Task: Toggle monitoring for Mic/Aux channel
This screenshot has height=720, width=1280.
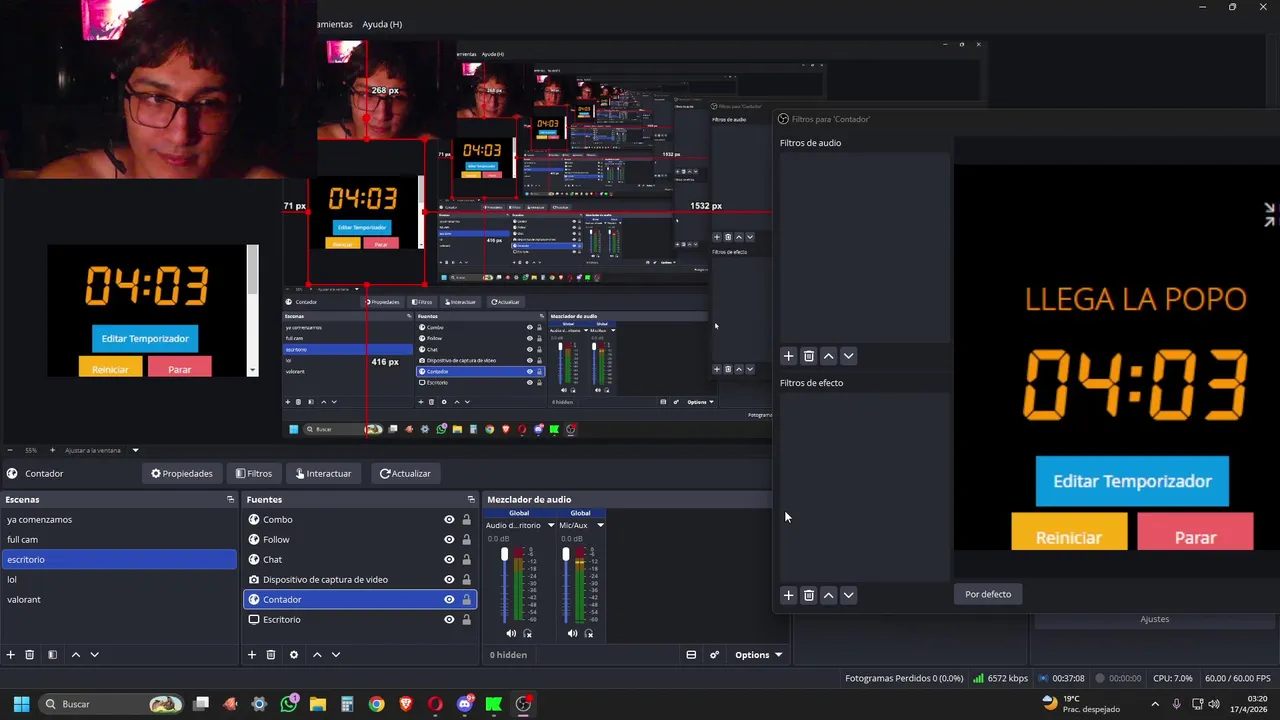Action: (589, 633)
